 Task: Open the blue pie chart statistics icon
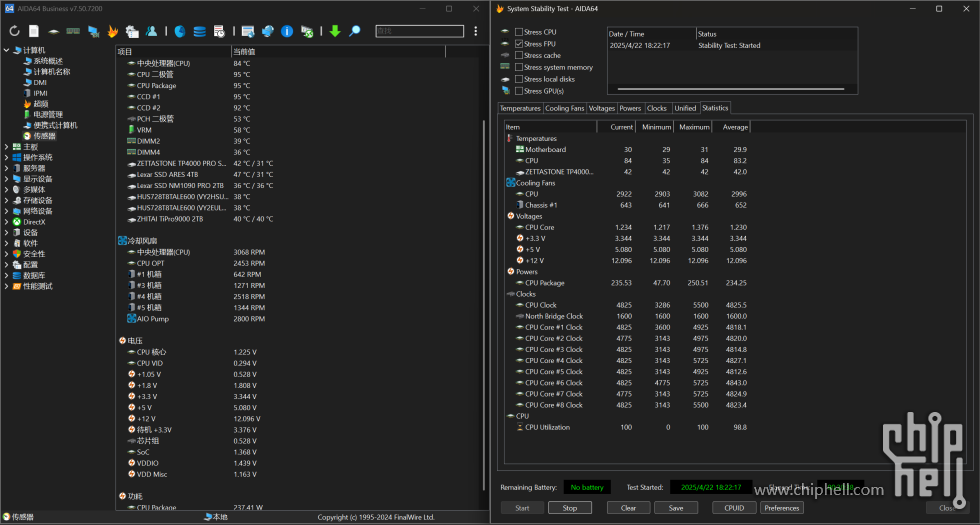pyautogui.click(x=180, y=31)
